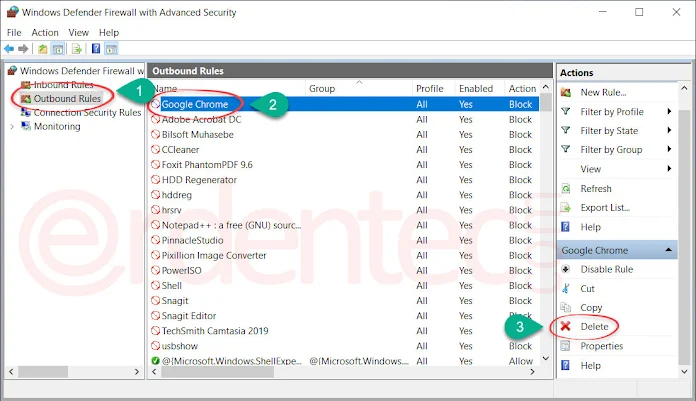The width and height of the screenshot is (696, 401).
Task: Open Properties of the Google Chrome rule
Action: [x=601, y=346]
